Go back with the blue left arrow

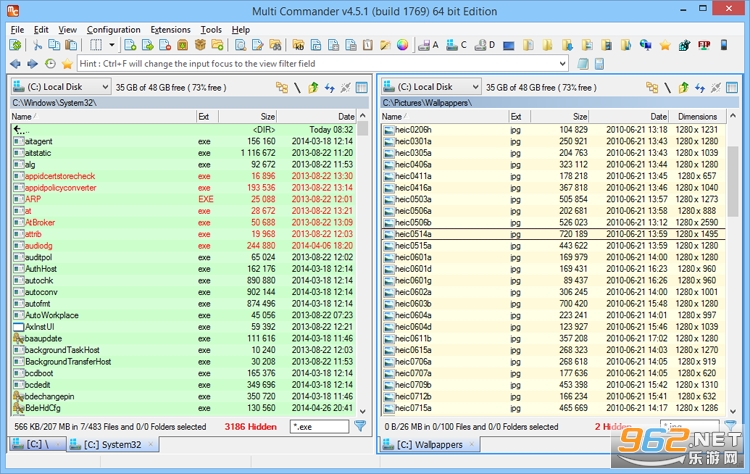coord(15,64)
